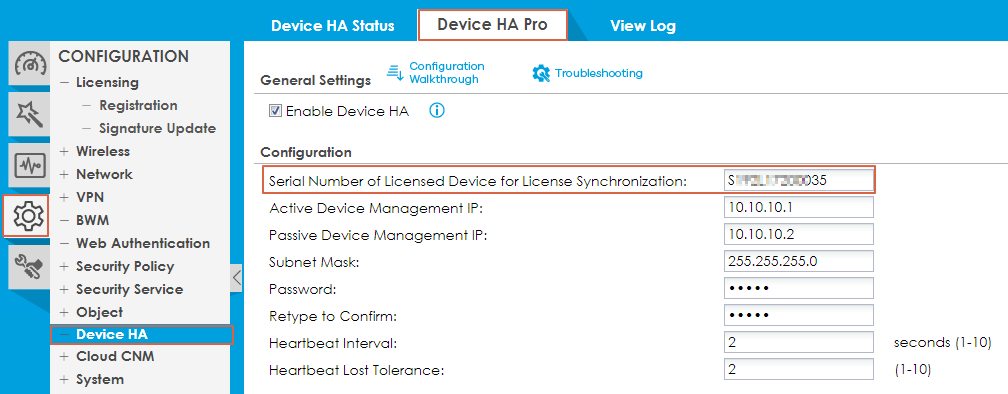Open the Dashboard gauge sidebar icon
This screenshot has width=1008, height=394.
coord(28,64)
